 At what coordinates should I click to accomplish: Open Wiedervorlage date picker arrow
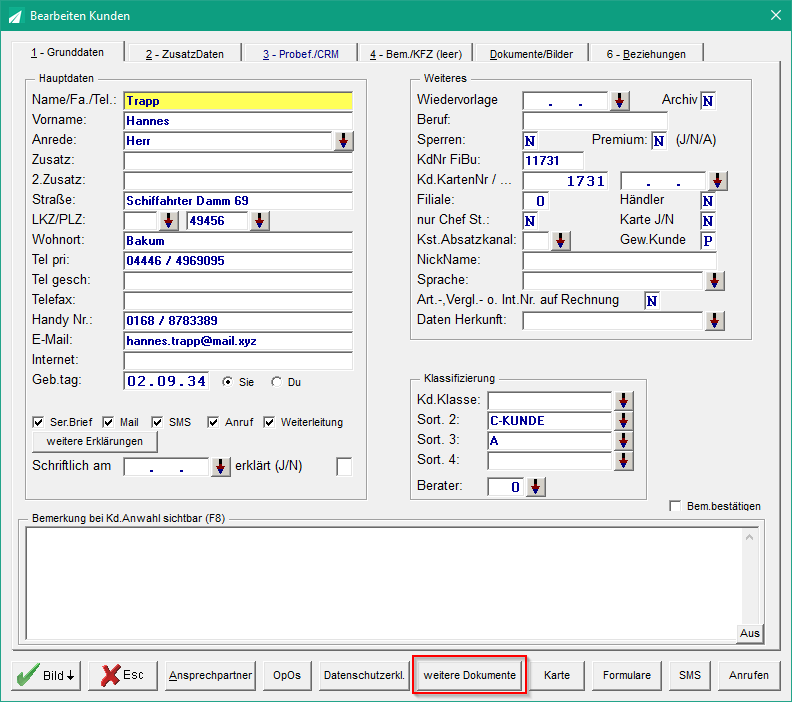620,101
